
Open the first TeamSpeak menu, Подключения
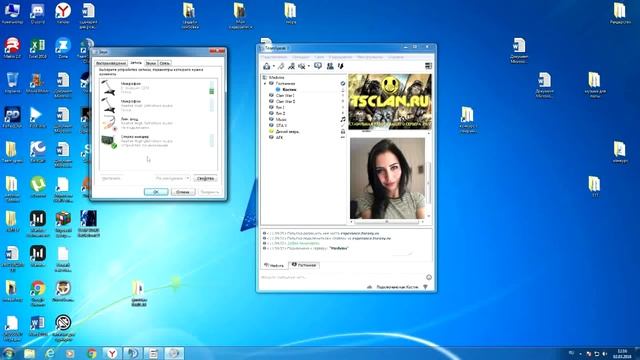click(x=274, y=57)
